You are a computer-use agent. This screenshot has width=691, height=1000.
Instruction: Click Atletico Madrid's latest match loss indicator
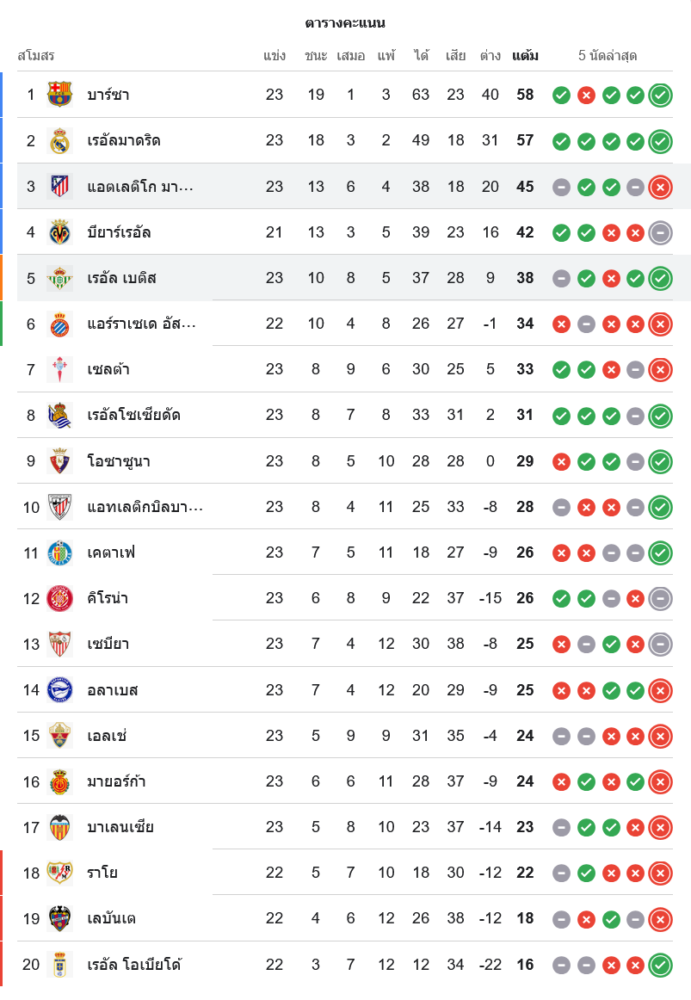pos(660,187)
